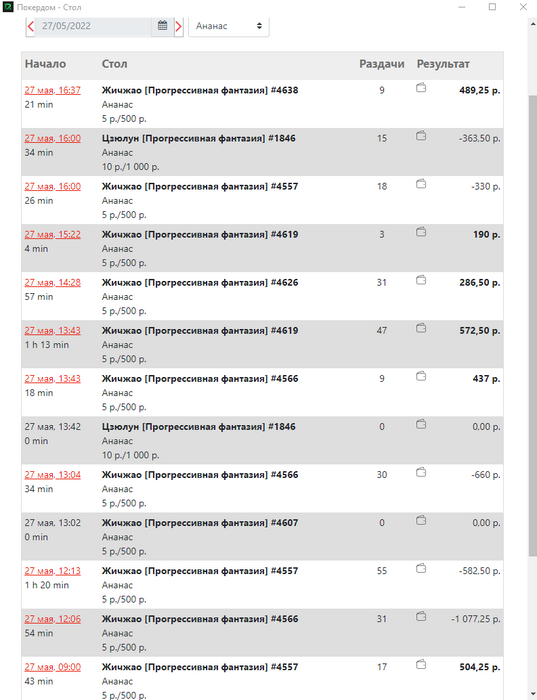Viewport: 537px width, 700px height.
Task: Open session link 27 мая, 15:22
Action: pyautogui.click(x=53, y=234)
